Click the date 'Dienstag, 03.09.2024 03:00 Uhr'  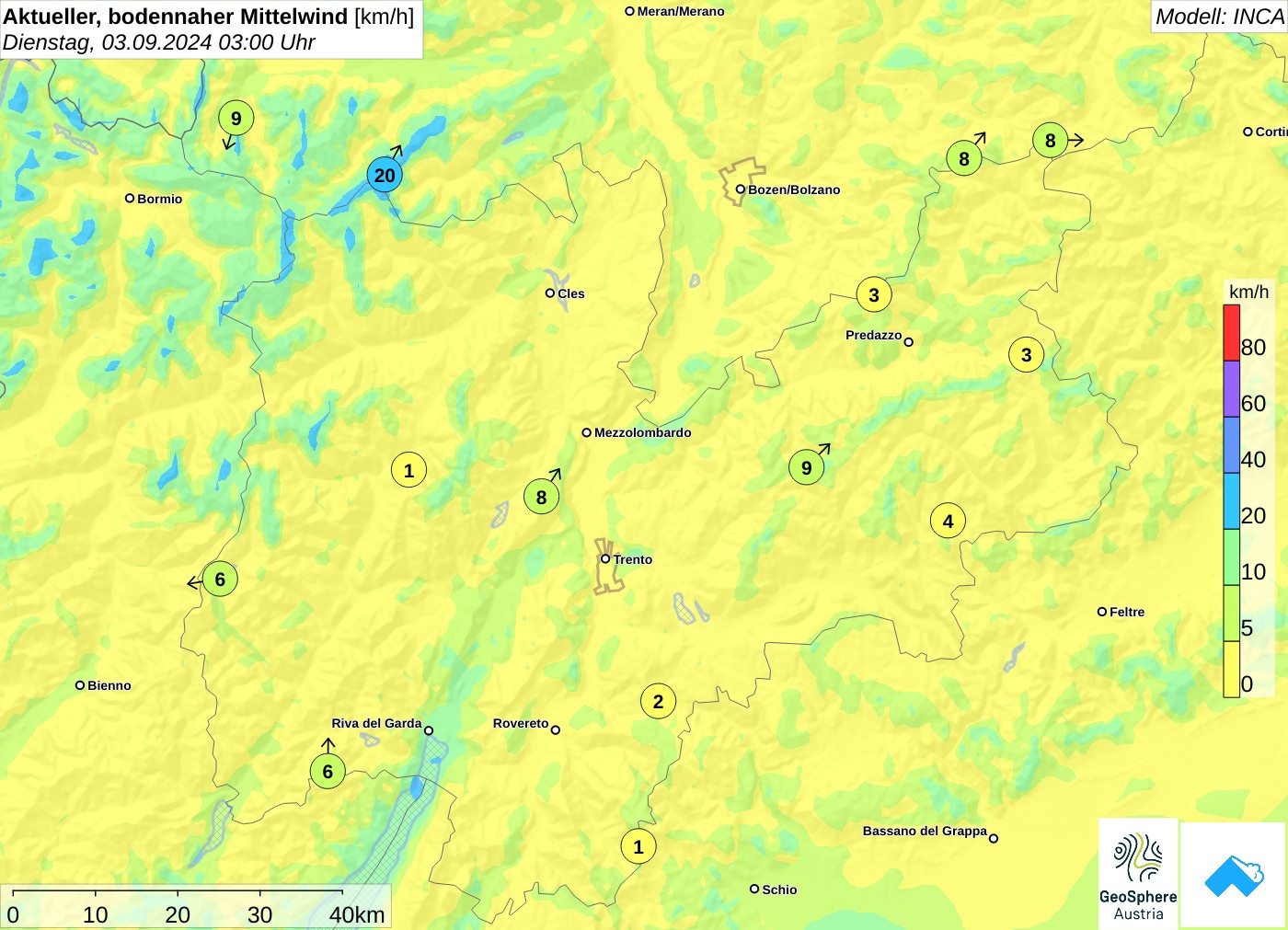[159, 42]
